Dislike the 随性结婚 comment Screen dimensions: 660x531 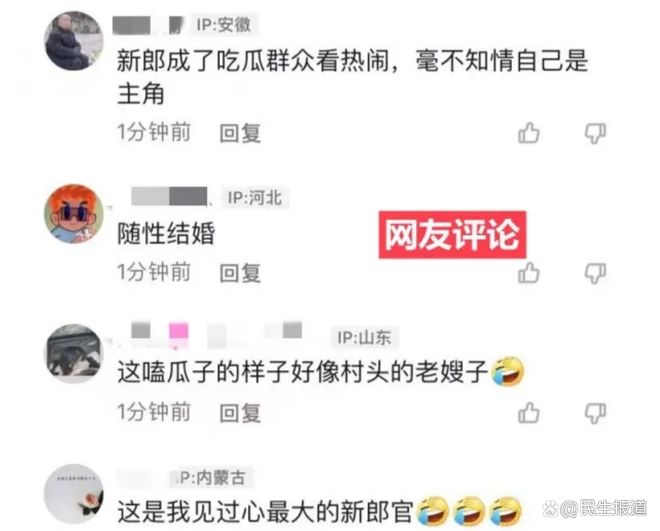(595, 273)
